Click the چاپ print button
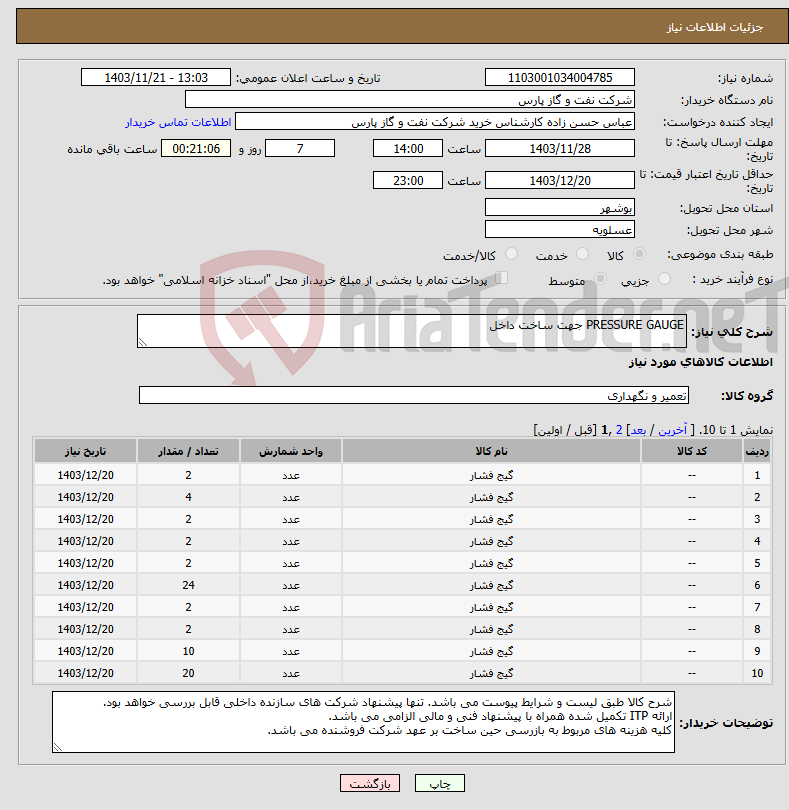Screen dimensions: 789x810 (440, 783)
